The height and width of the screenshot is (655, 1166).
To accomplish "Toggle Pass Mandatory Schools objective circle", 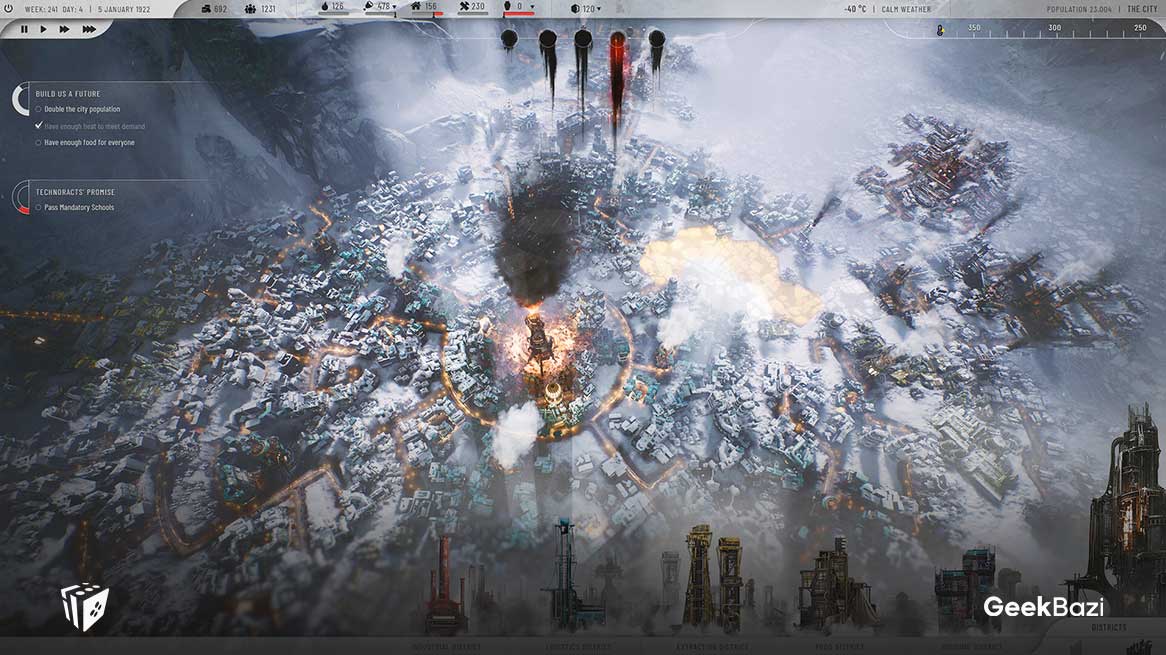I will tap(39, 207).
